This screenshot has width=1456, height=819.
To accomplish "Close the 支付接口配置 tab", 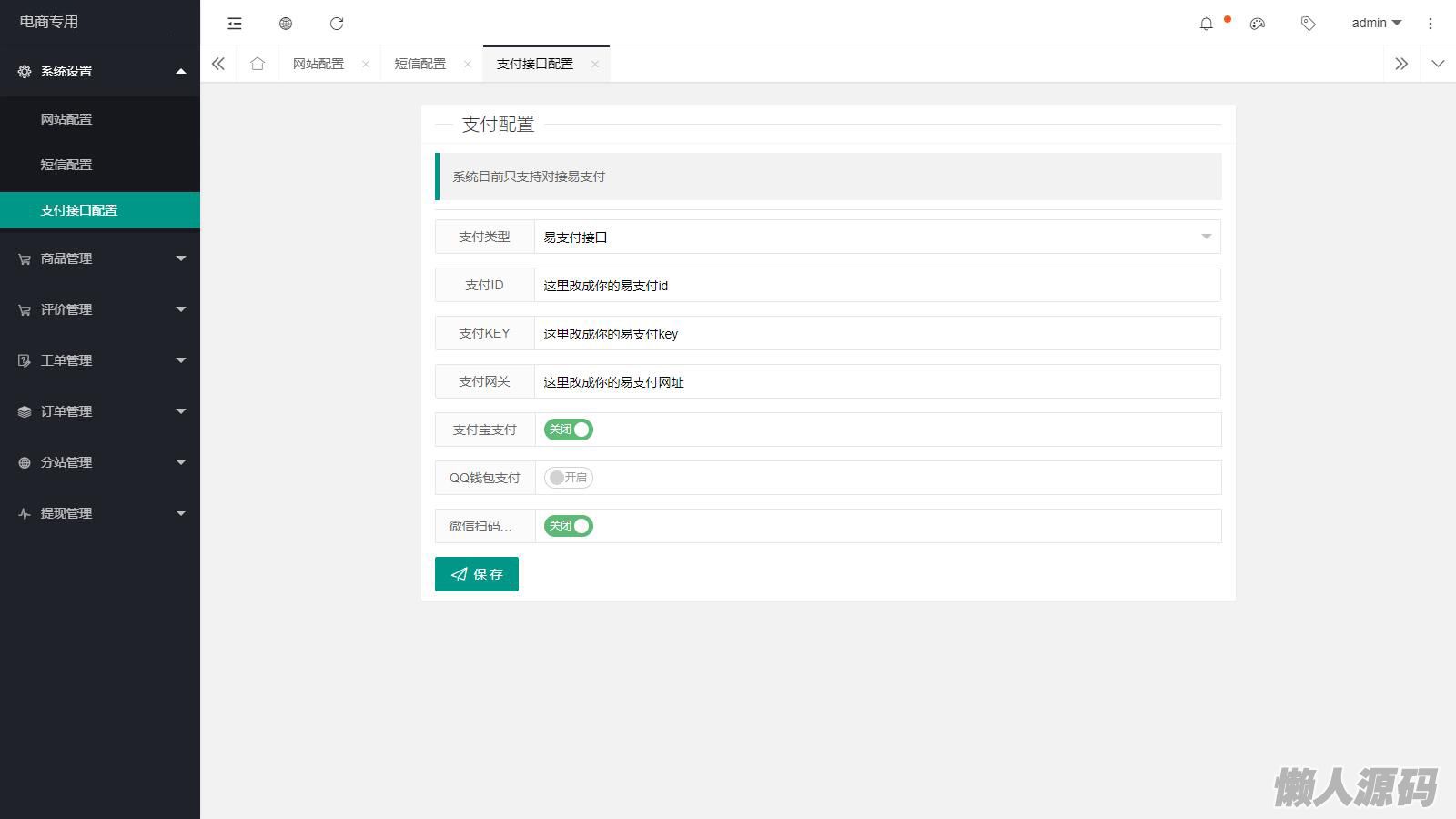I will pos(595,64).
